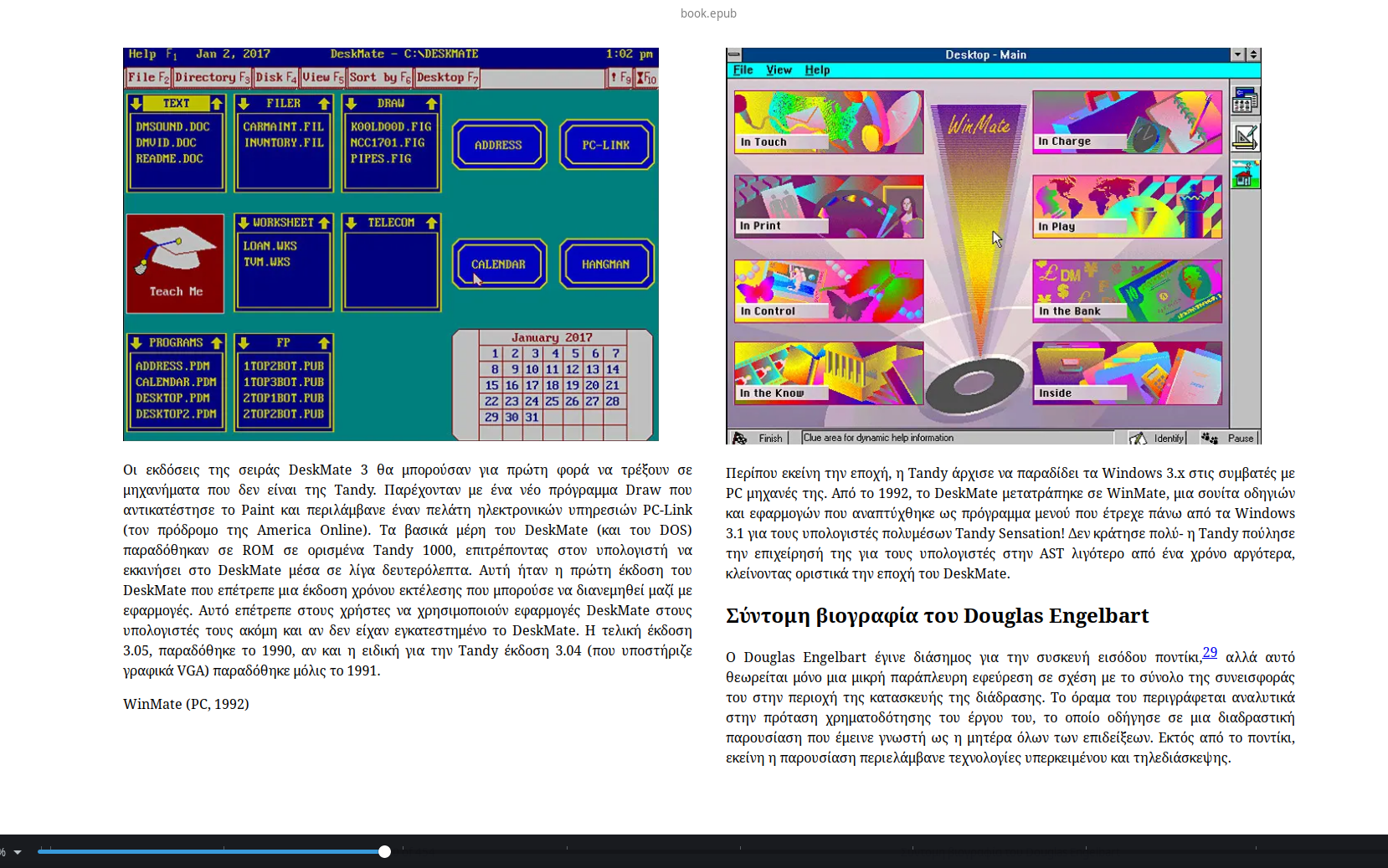Expand the FILER list using the up arrow
The width and height of the screenshot is (1388, 868).
point(321,103)
